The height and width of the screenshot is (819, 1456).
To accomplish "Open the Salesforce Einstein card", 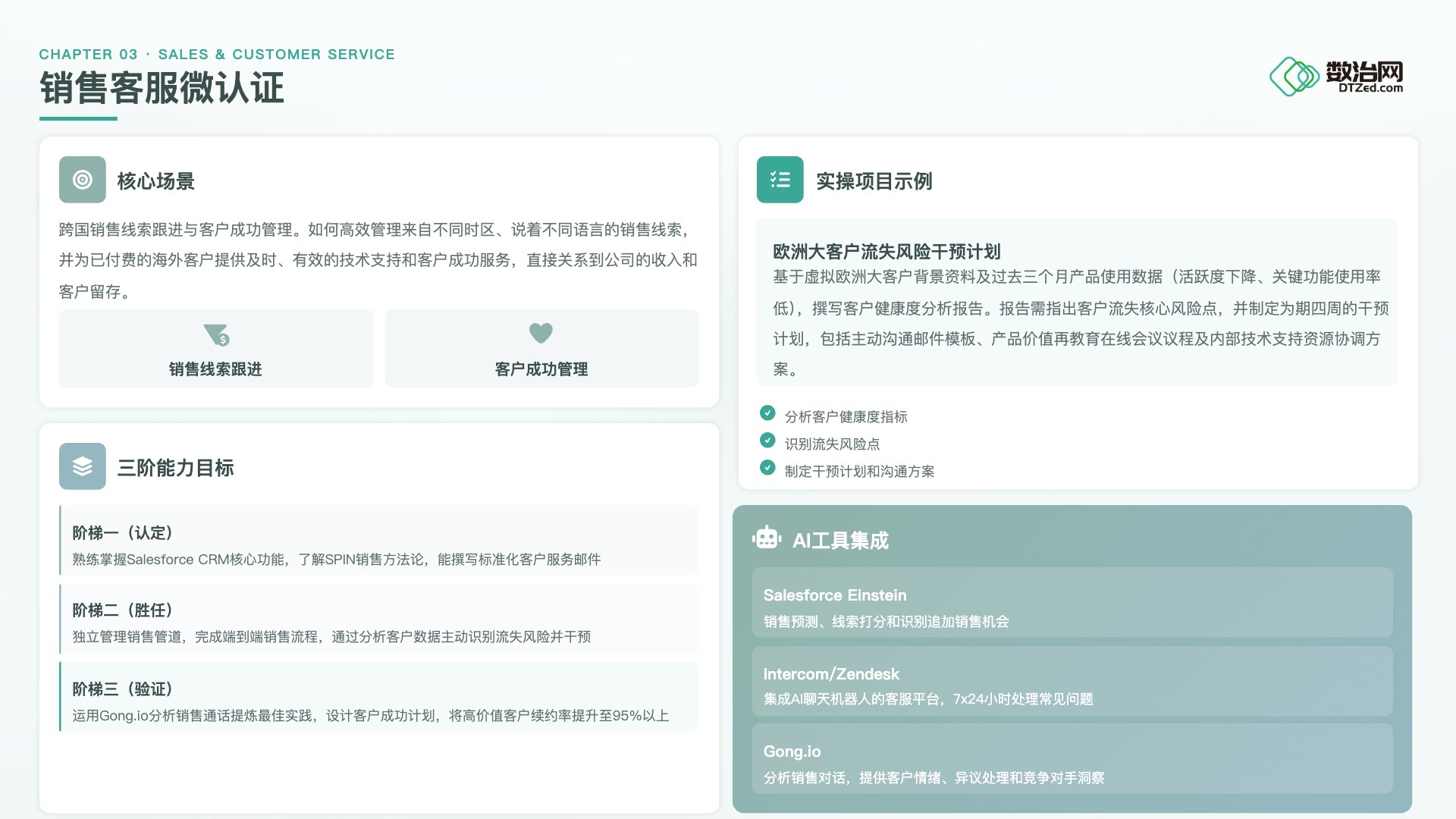I will pyautogui.click(x=1072, y=603).
